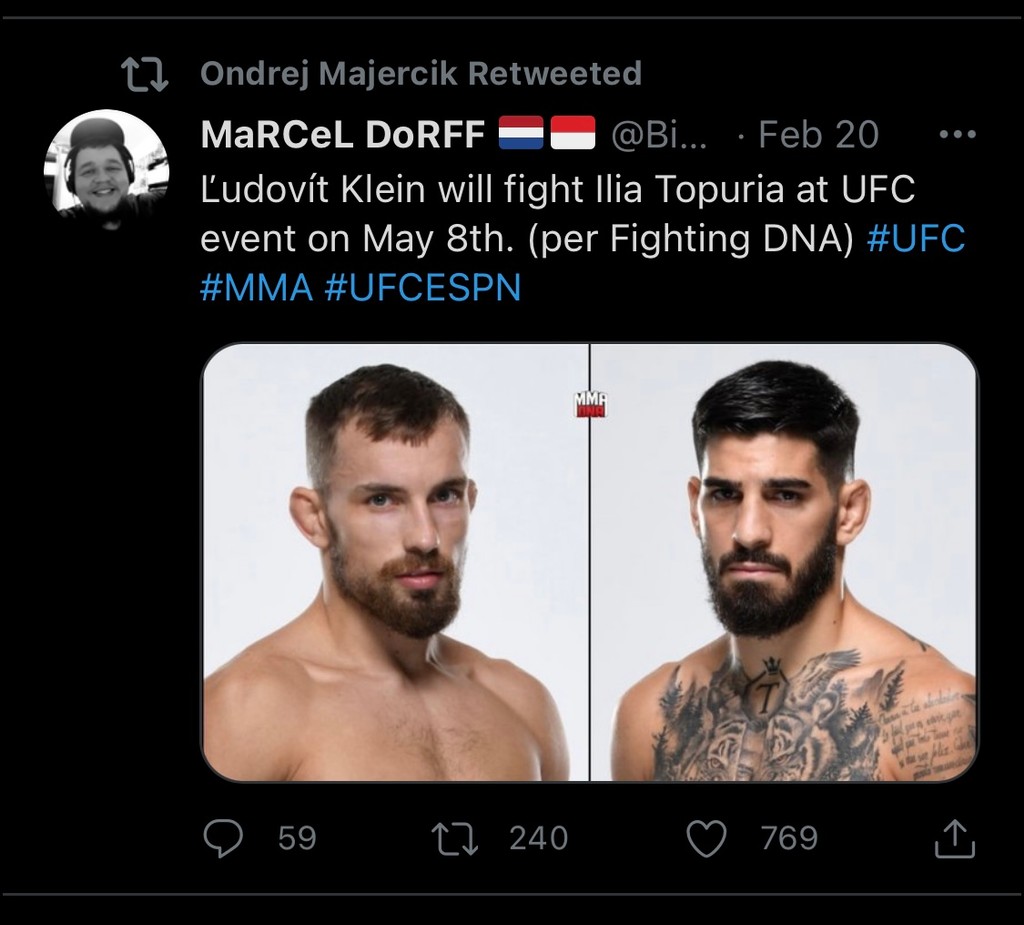Viewport: 1024px width, 925px height.
Task: Like the tweet with the heart icon
Action: (x=707, y=838)
